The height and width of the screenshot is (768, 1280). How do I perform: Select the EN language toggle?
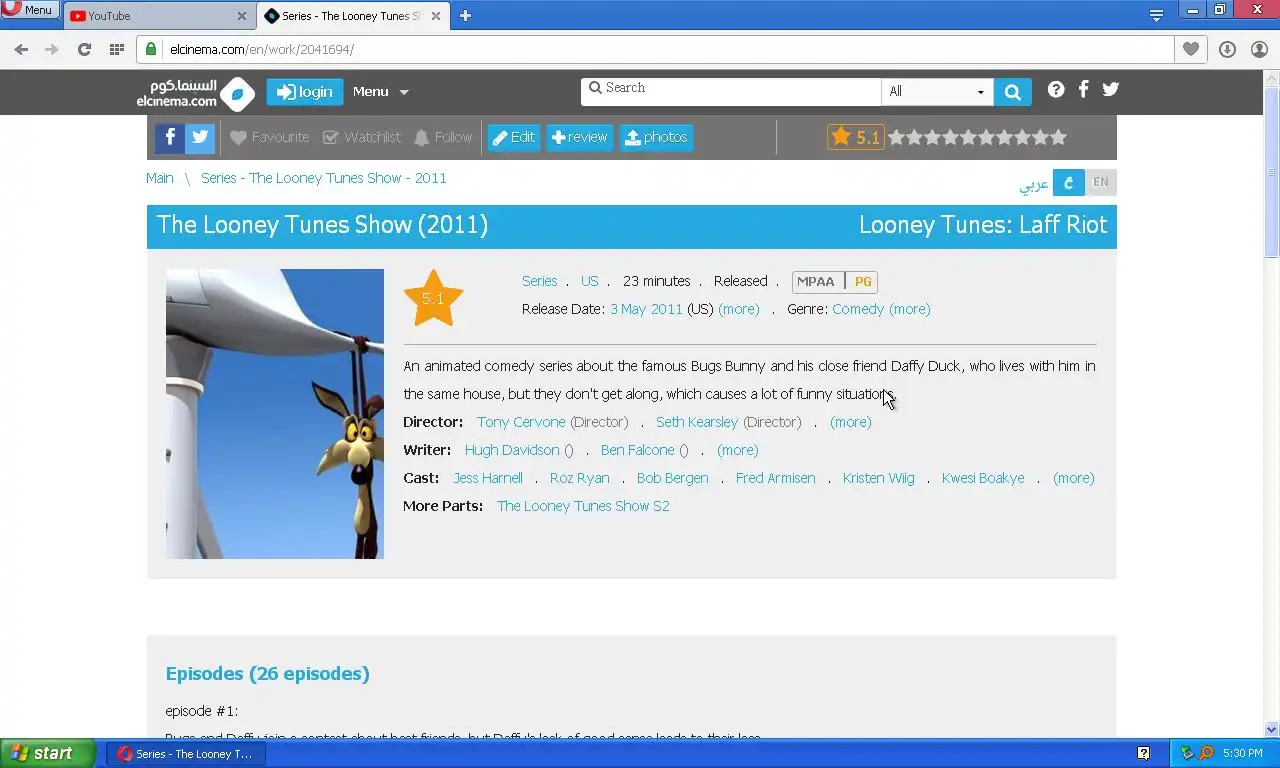pos(1101,182)
